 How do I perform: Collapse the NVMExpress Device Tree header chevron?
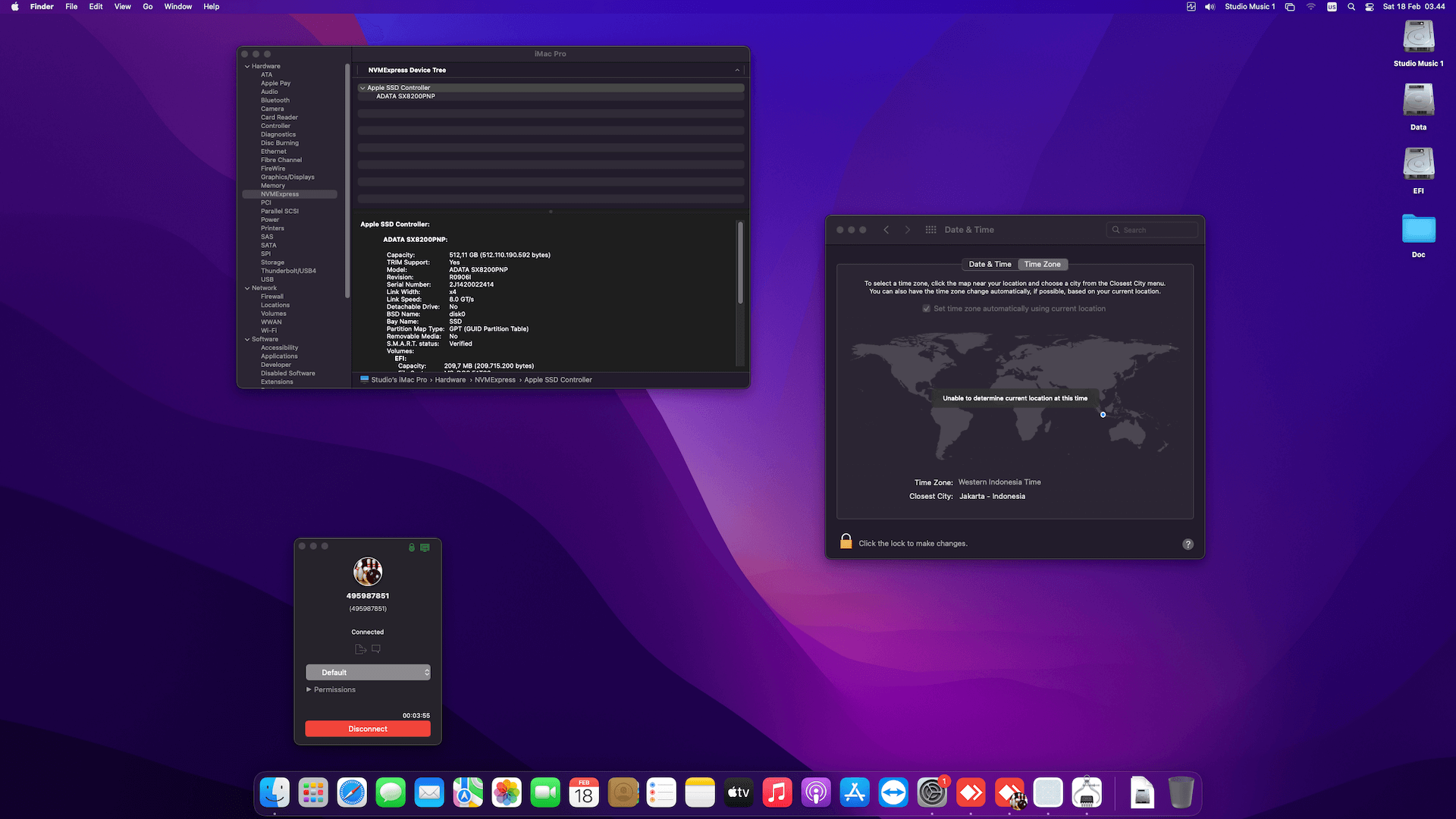pos(737,71)
